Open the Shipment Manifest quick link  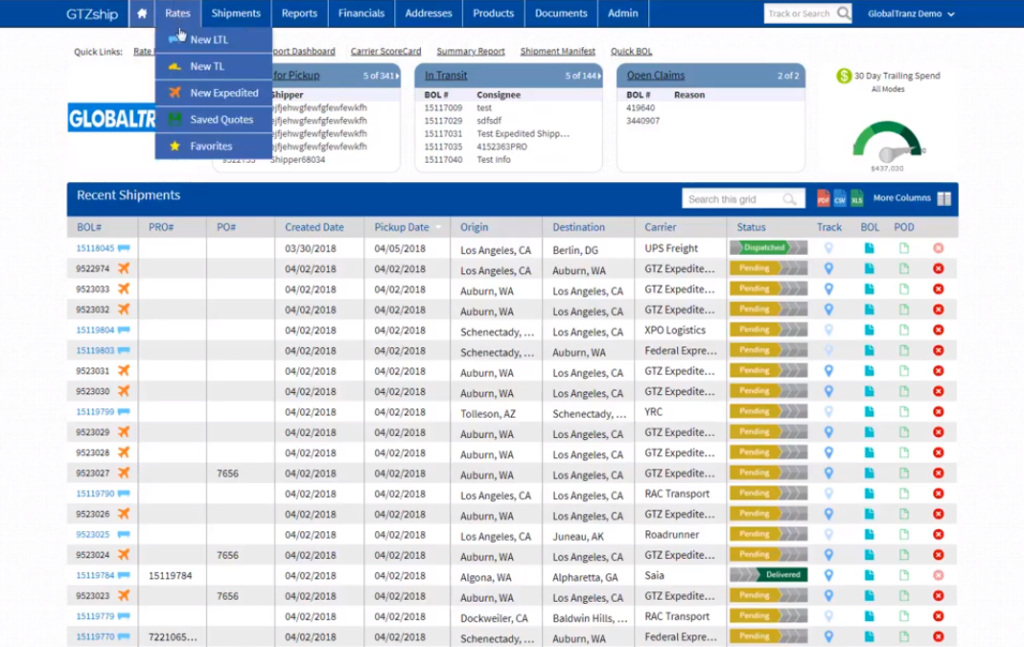[558, 51]
